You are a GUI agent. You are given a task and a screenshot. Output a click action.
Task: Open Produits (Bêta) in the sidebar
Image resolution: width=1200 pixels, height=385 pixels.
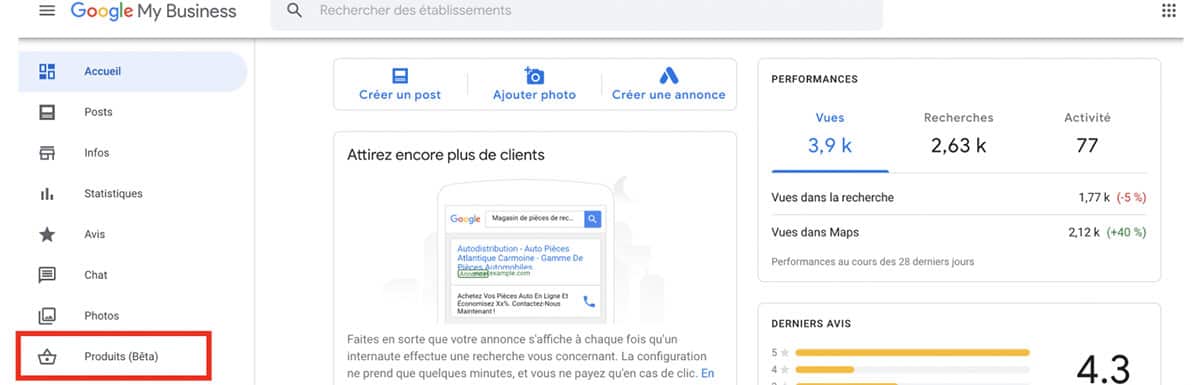tap(121, 357)
